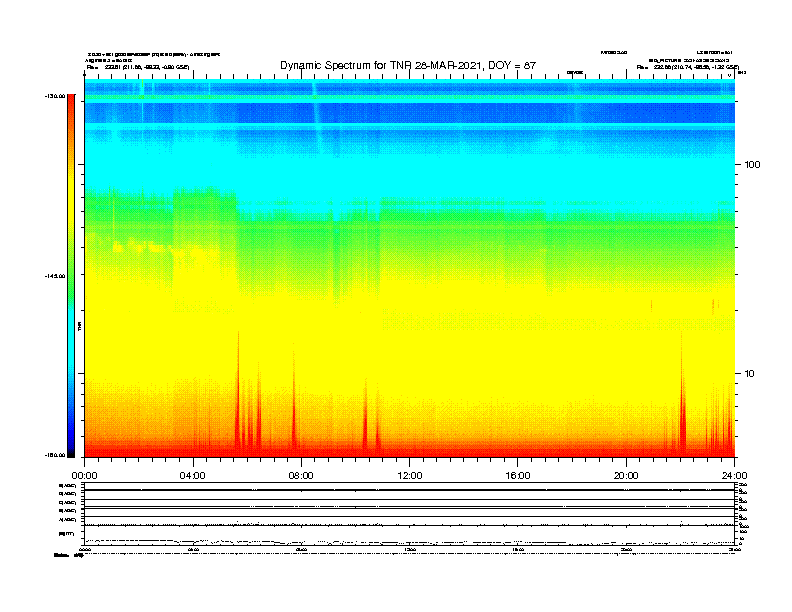Click the 100 frequency axis label
Screen dimensions: 792x612
click(752, 165)
